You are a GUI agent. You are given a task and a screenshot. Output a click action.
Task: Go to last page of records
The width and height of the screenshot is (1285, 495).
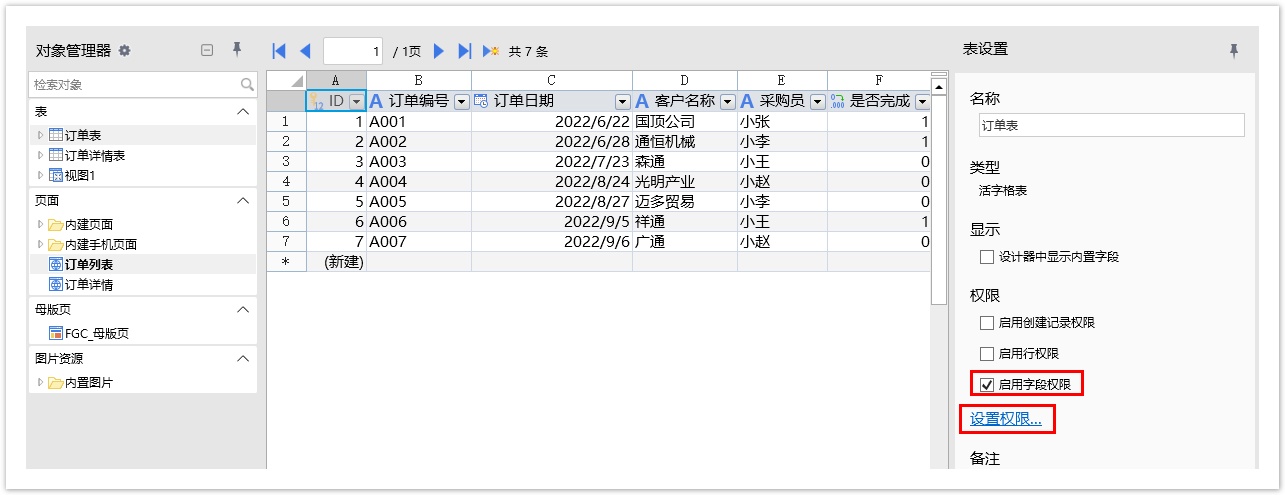[x=464, y=51]
